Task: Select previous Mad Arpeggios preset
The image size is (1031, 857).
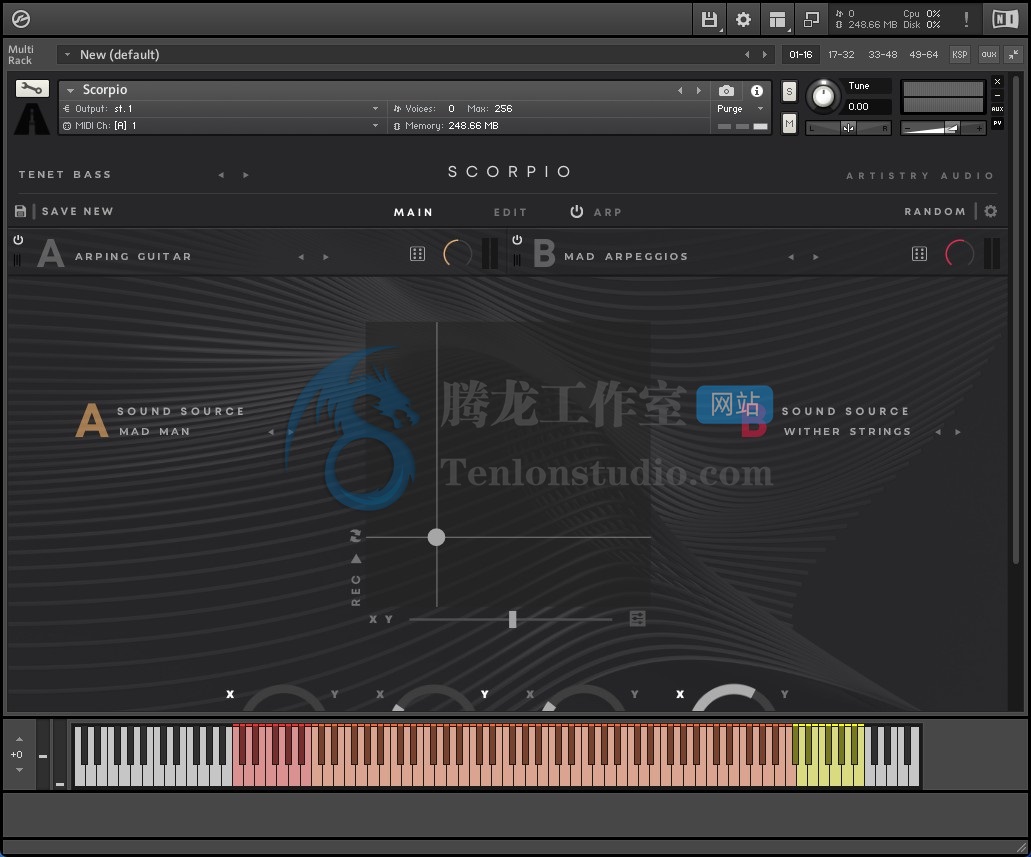Action: [791, 257]
